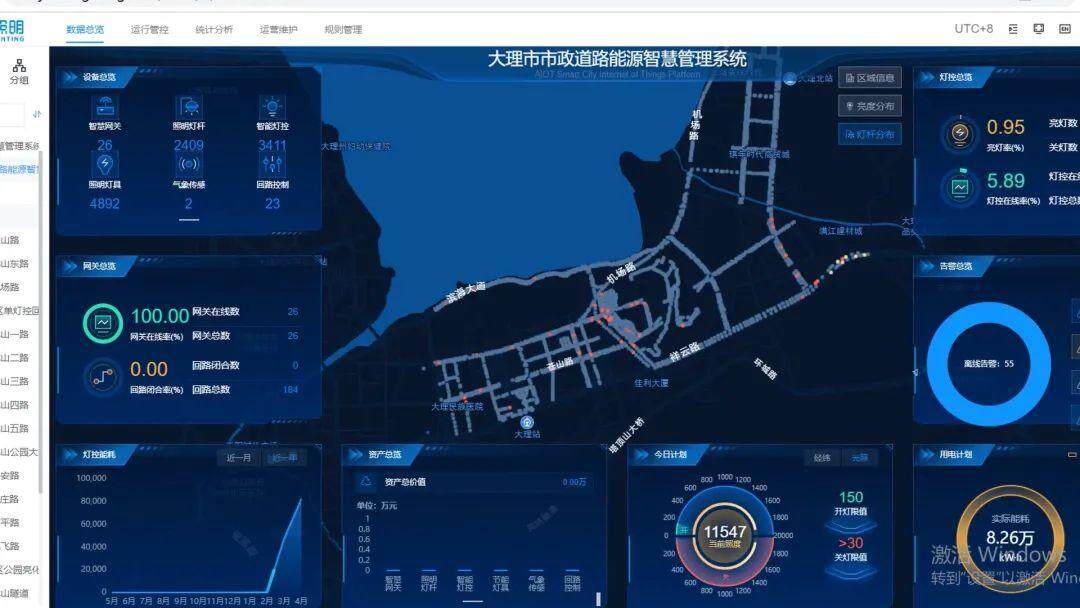
Task: Expand the 设备总览 panel header arrow
Action: [x=71, y=76]
